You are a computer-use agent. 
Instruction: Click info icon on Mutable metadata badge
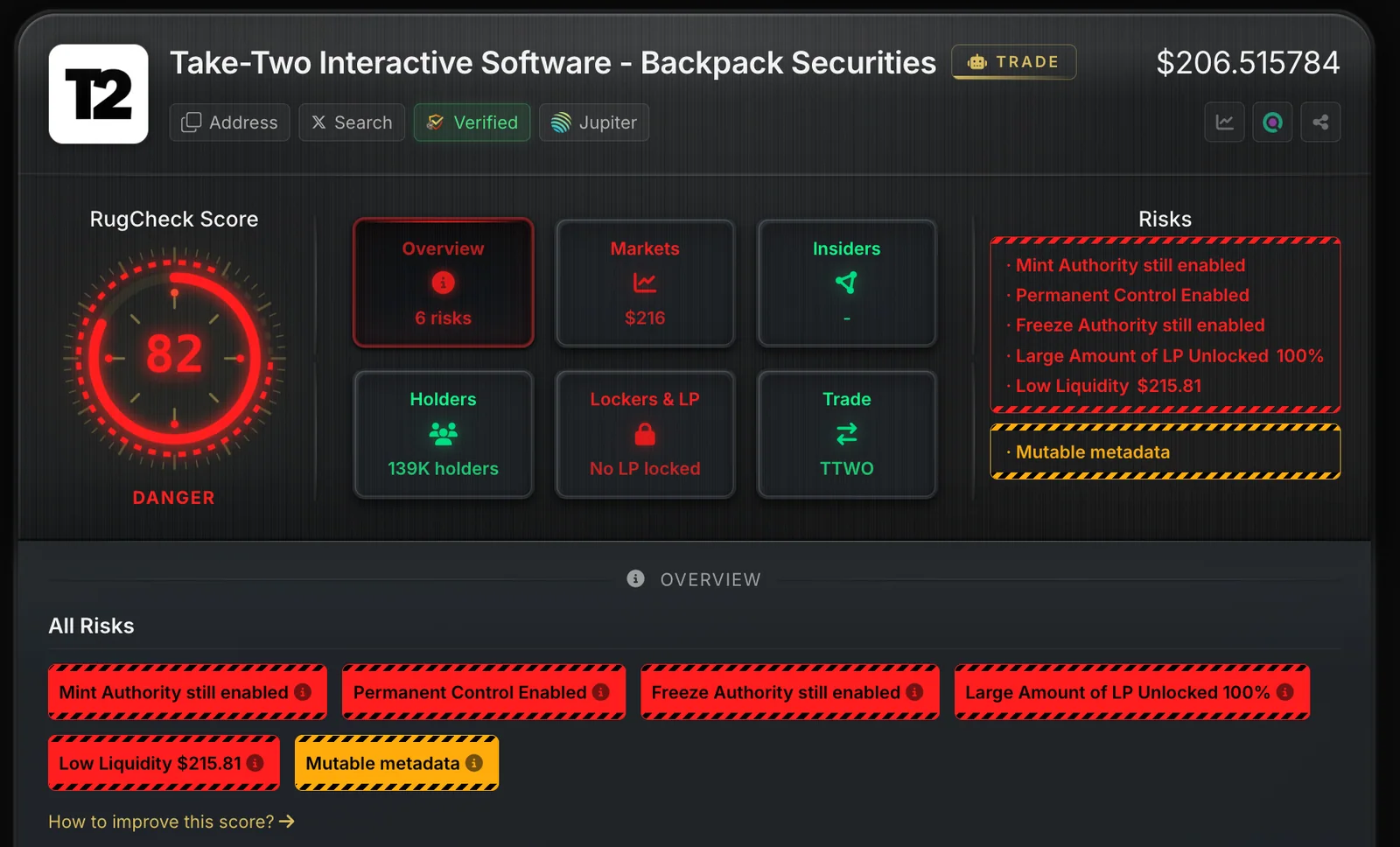[473, 763]
